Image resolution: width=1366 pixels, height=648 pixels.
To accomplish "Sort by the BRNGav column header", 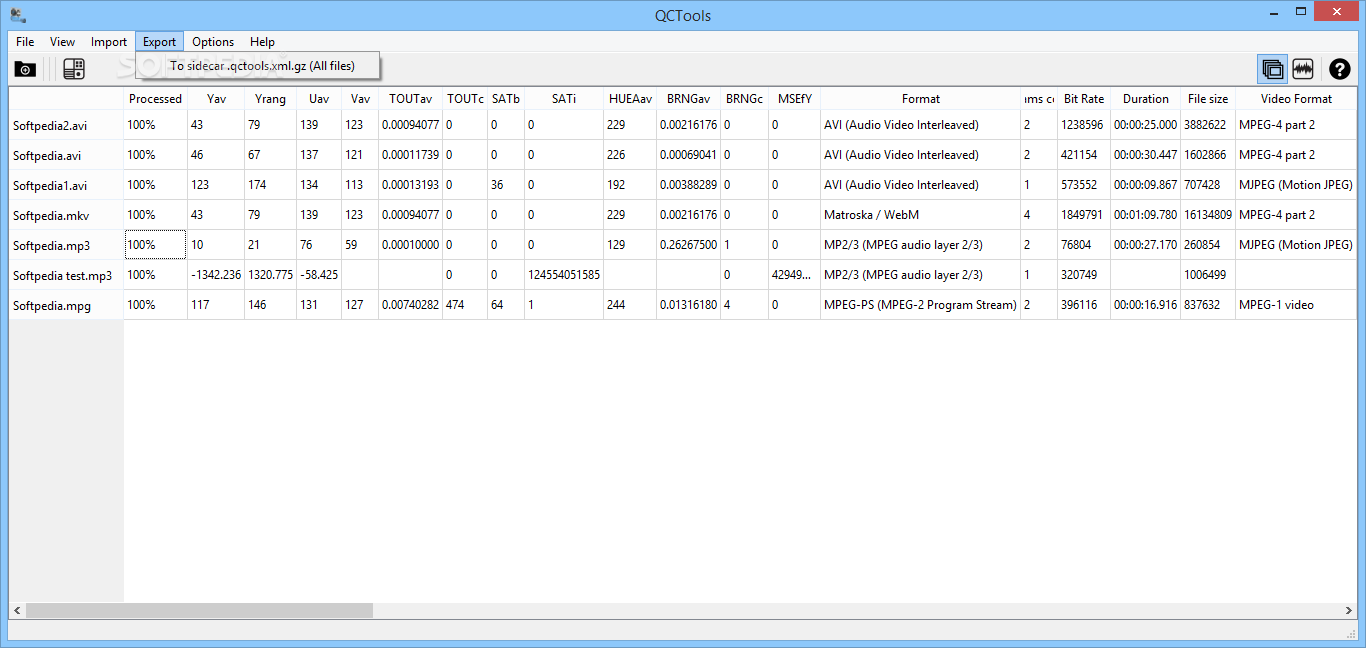I will pyautogui.click(x=688, y=99).
